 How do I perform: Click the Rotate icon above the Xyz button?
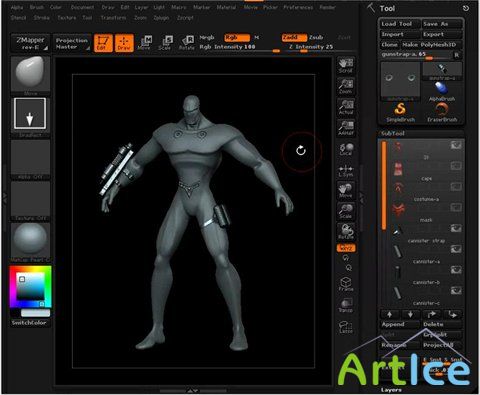(x=346, y=232)
